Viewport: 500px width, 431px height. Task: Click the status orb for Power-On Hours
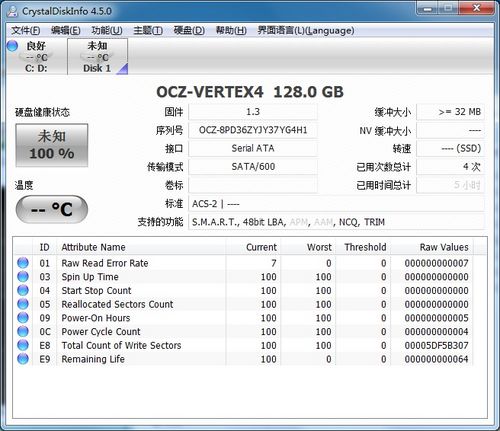pos(23,318)
